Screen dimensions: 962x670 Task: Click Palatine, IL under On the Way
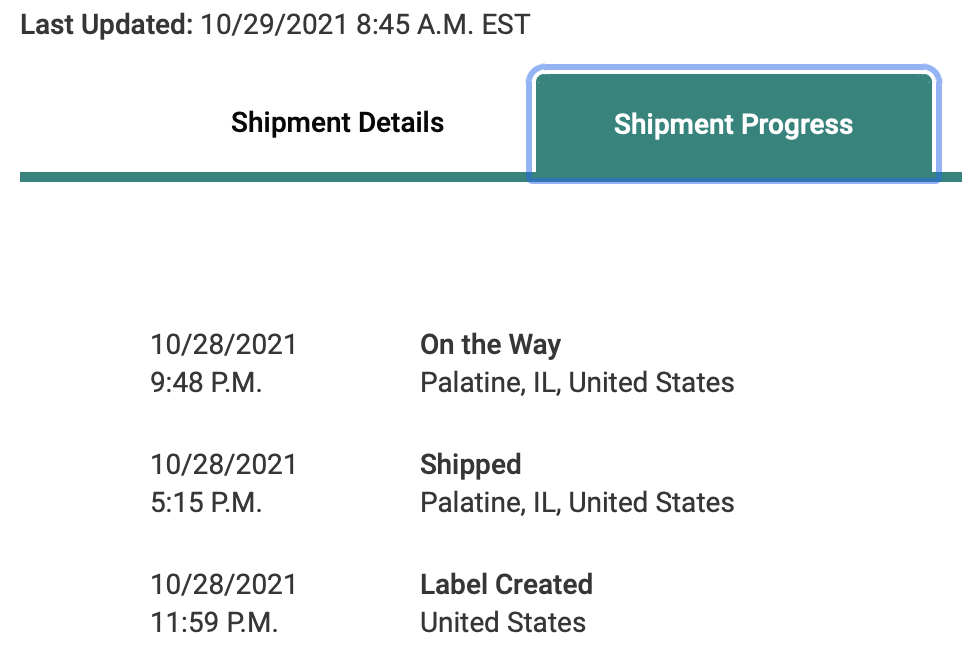[x=490, y=383]
